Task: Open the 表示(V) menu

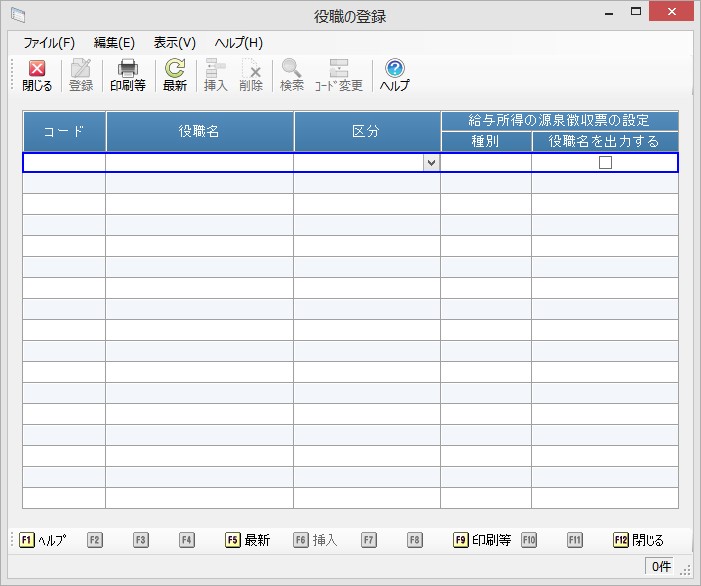Action: 175,43
